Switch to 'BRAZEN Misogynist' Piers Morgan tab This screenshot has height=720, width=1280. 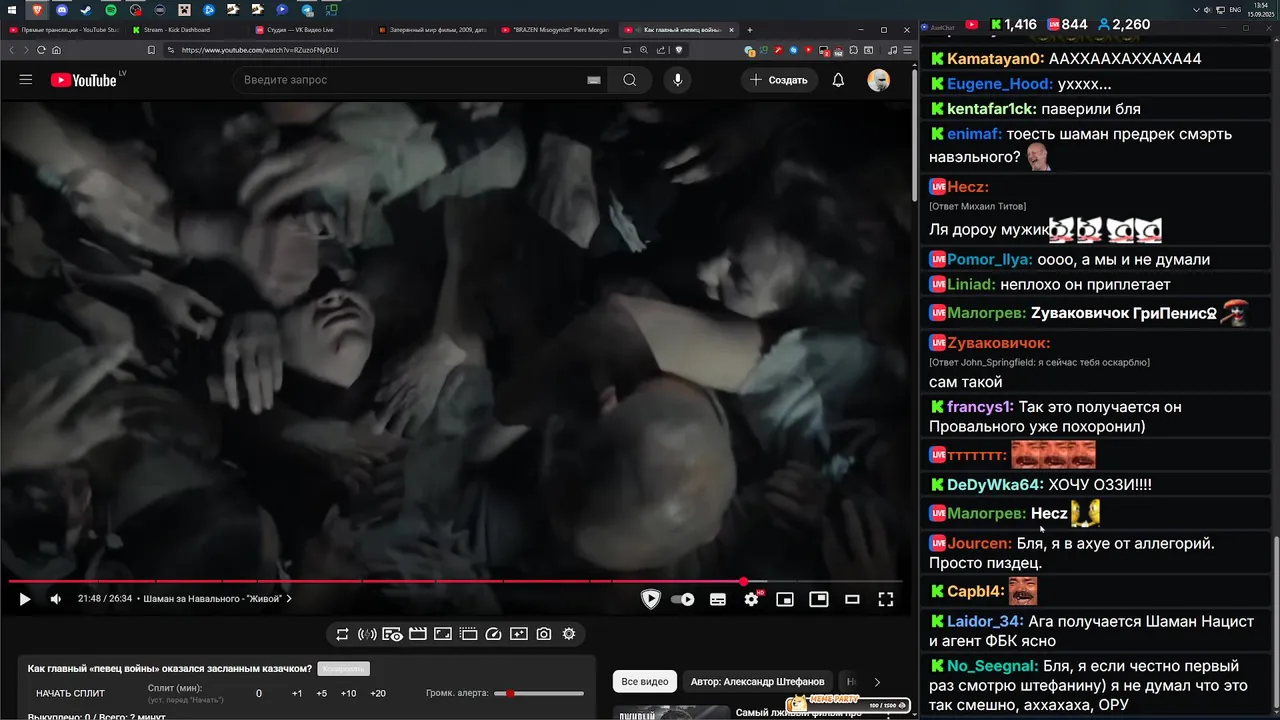[x=556, y=30]
